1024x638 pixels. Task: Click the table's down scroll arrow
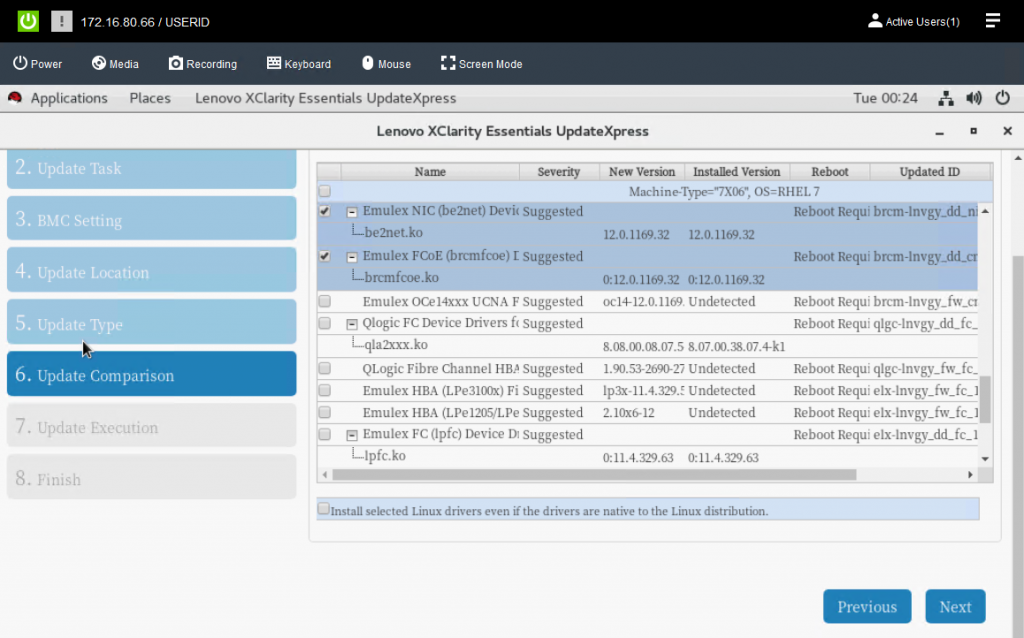pyautogui.click(x=985, y=458)
